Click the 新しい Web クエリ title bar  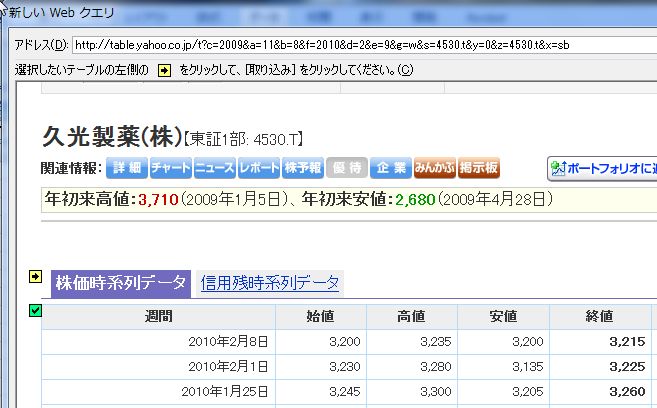[328, 13]
